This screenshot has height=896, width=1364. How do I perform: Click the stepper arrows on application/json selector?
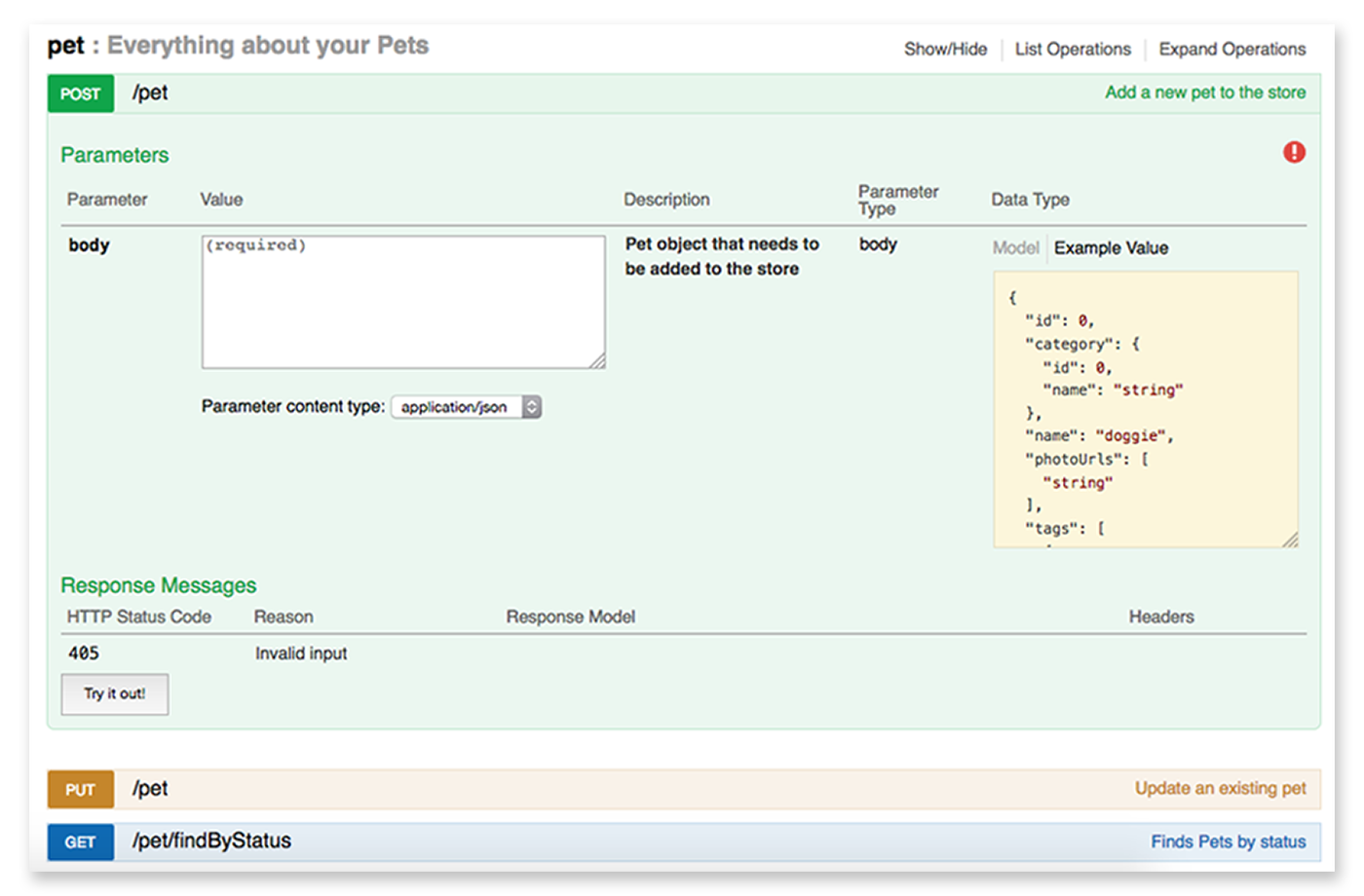click(x=531, y=406)
